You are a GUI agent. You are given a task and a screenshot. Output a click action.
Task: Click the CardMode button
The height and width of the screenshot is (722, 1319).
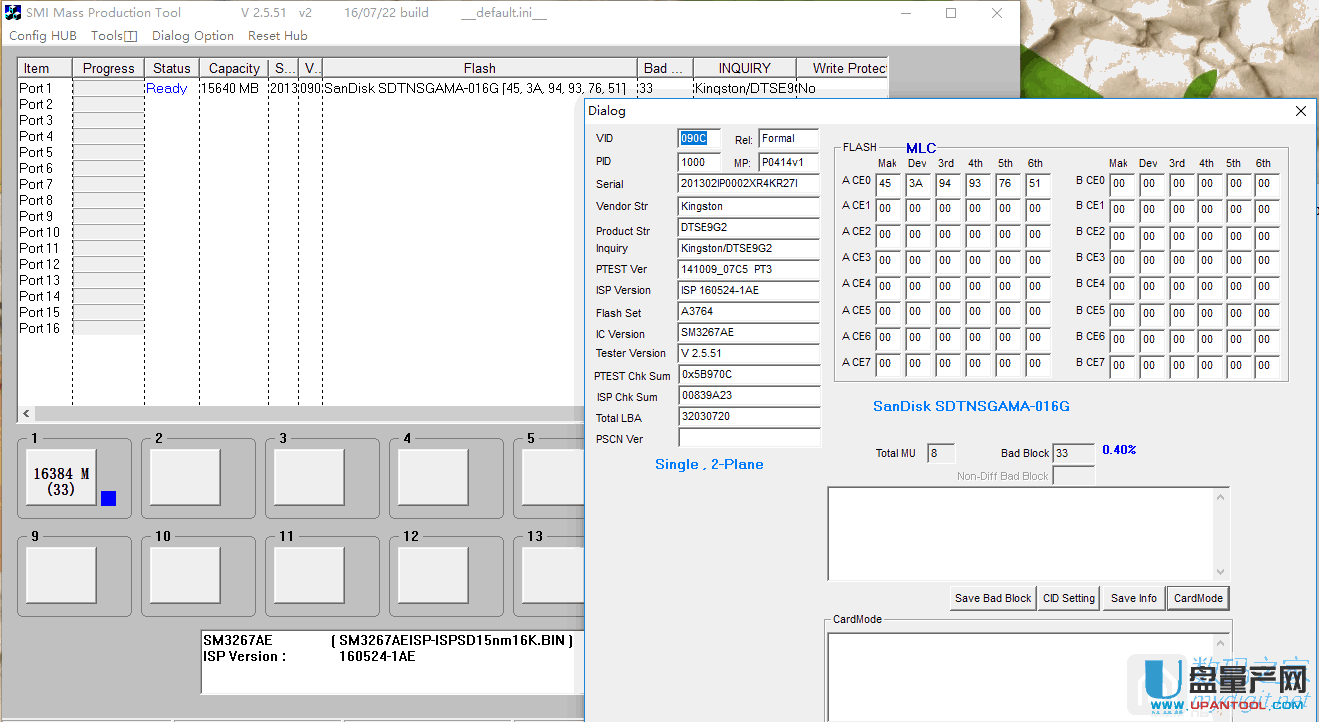click(1198, 598)
